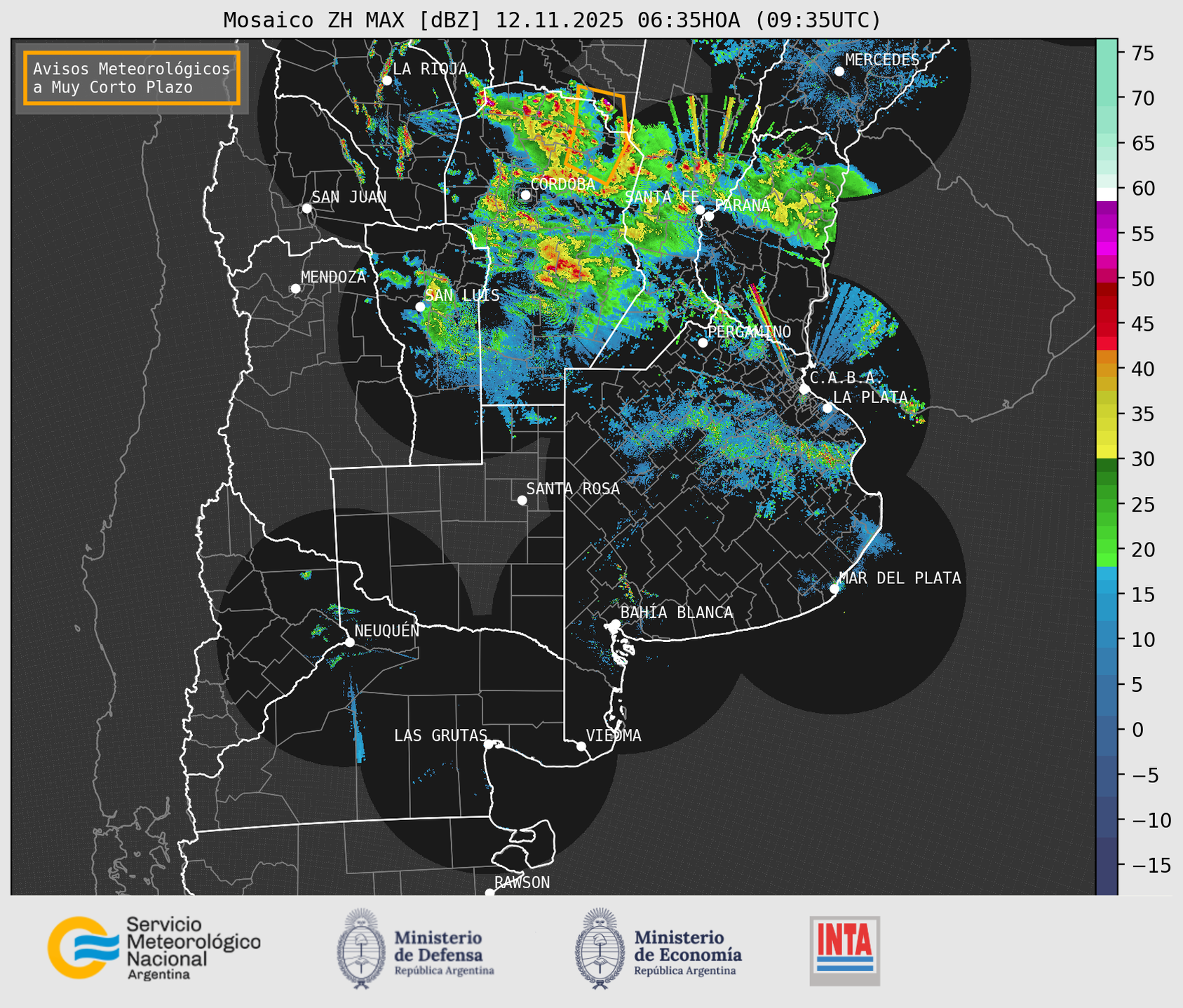
Task: Click the NEUQUÉN city marker dot
Action: click(349, 642)
